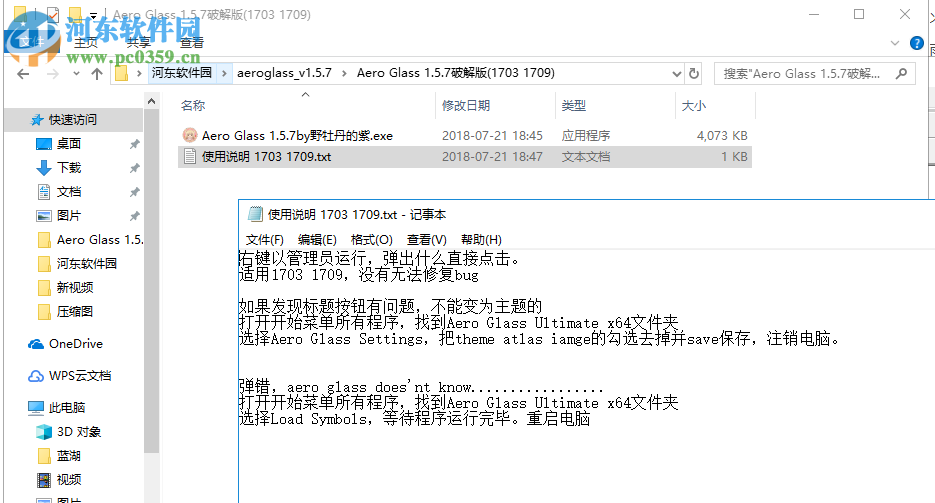Open 快速访问 in navigation pane

(x=73, y=120)
